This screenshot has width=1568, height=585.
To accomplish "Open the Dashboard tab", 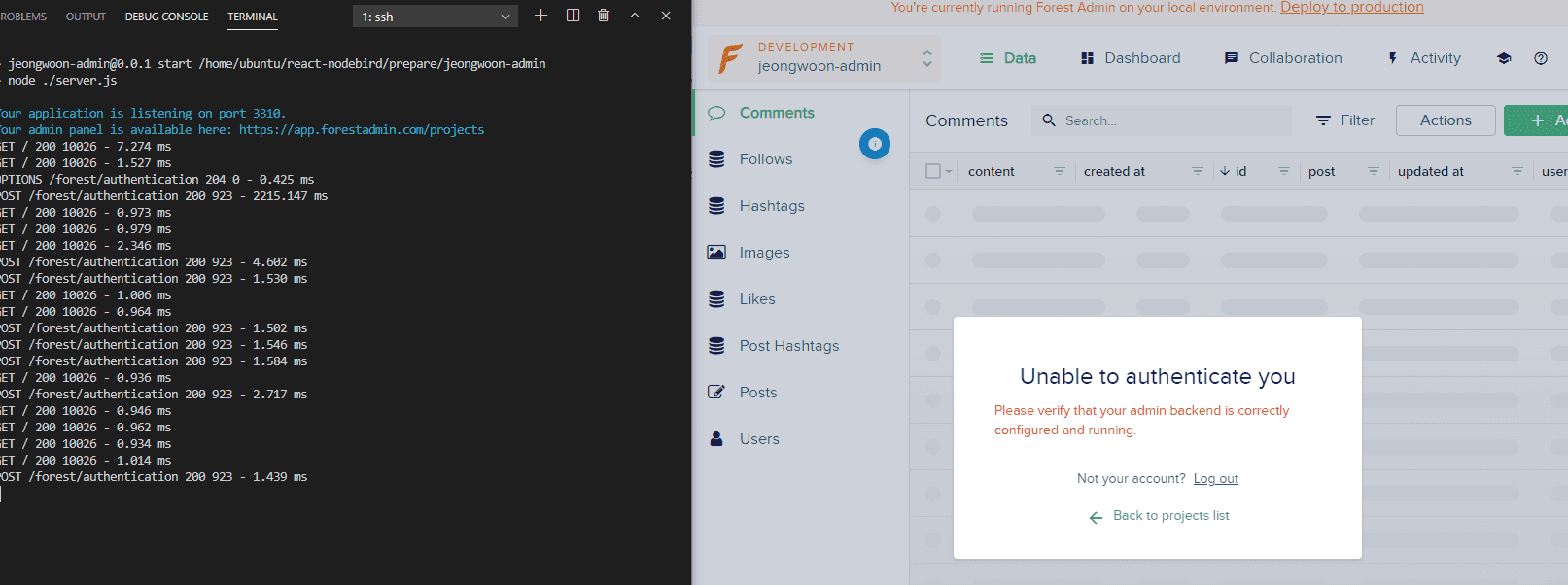I will (1131, 58).
